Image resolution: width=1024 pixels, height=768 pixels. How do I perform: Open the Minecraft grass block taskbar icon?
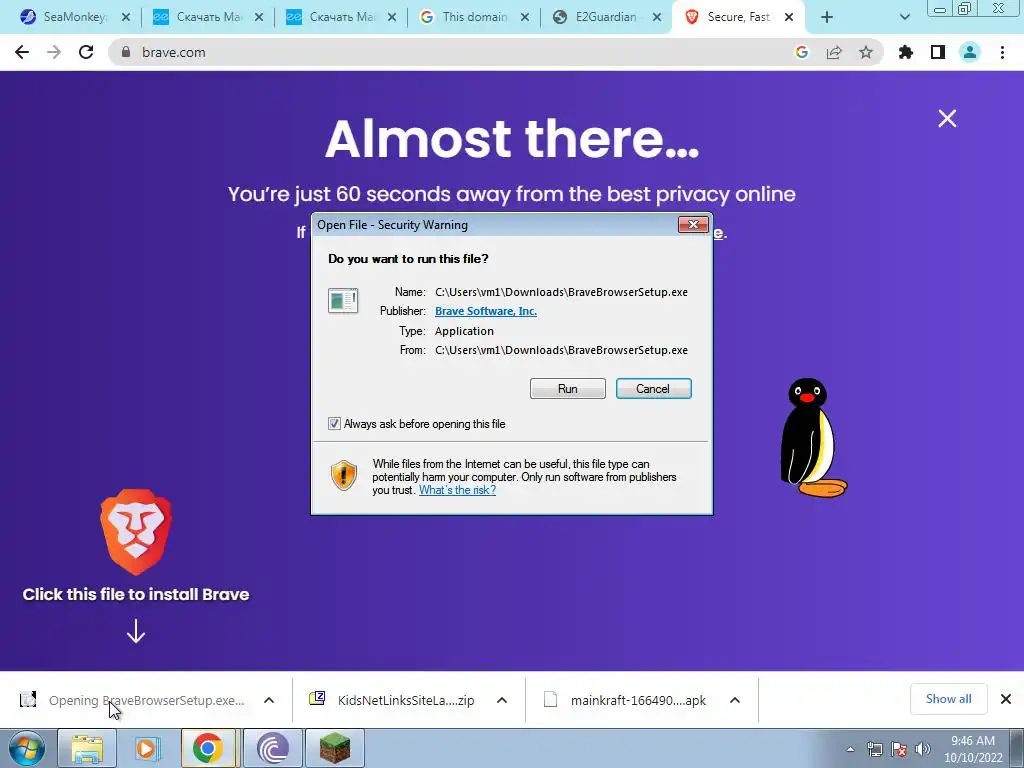(334, 748)
